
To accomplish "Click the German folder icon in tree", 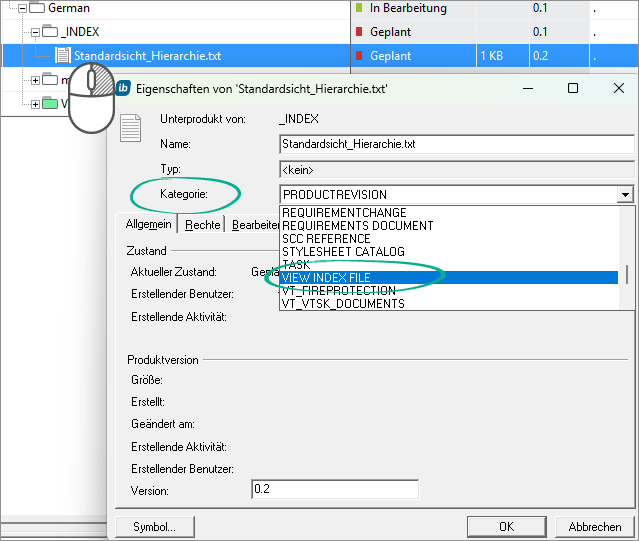I will (x=37, y=8).
